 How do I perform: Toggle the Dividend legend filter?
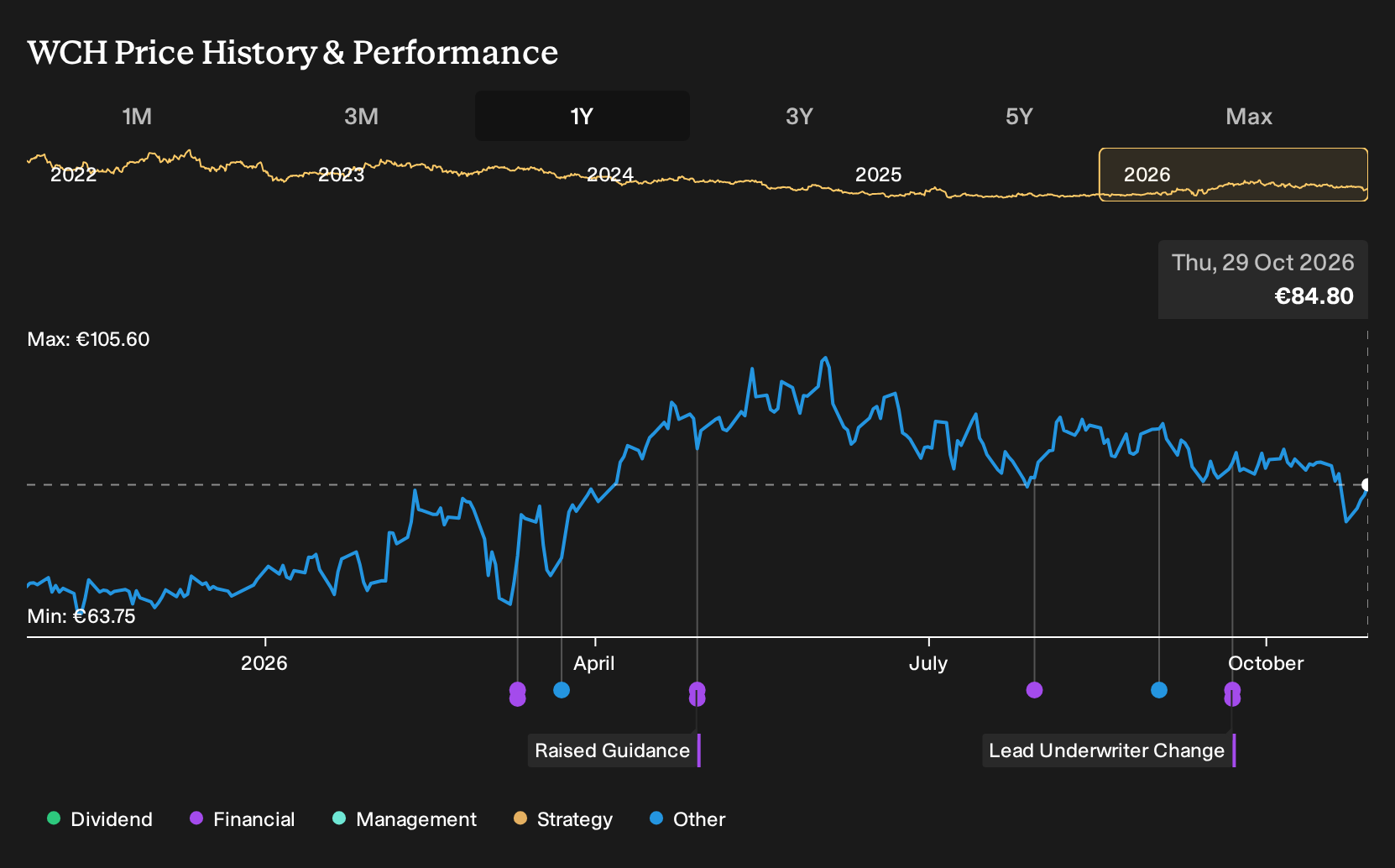[x=100, y=819]
